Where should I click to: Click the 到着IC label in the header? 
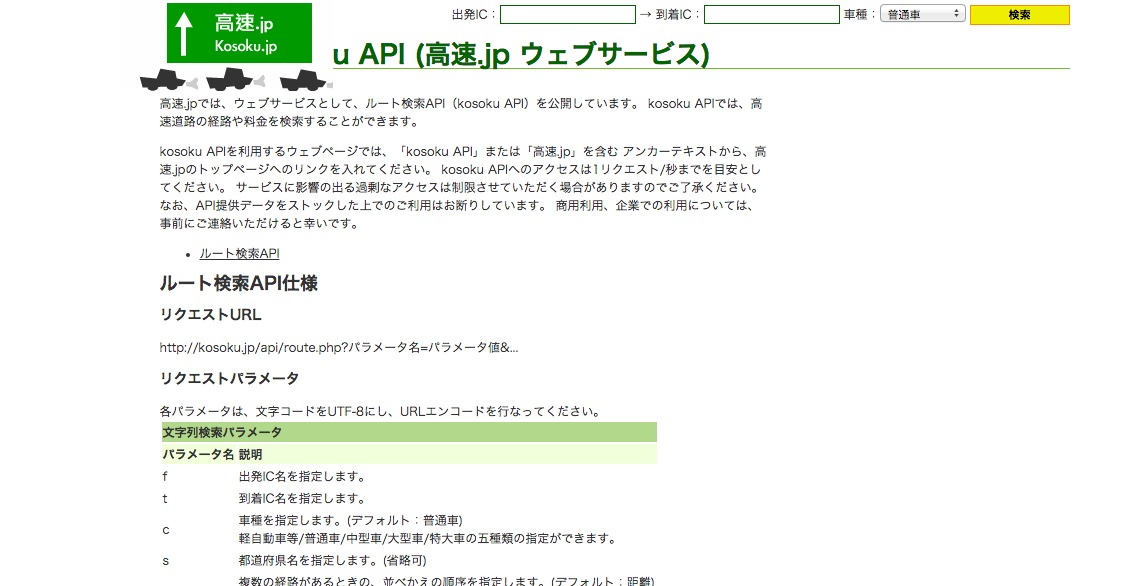point(677,14)
